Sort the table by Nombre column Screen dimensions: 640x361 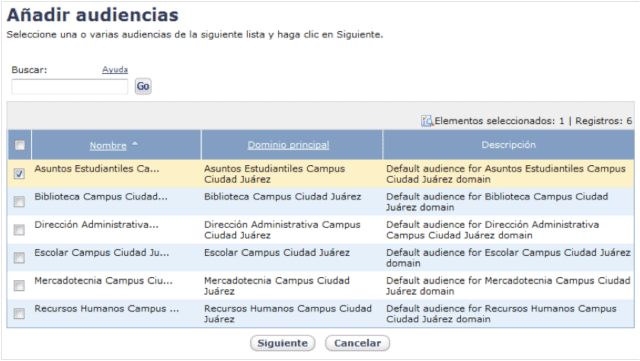pyautogui.click(x=108, y=145)
